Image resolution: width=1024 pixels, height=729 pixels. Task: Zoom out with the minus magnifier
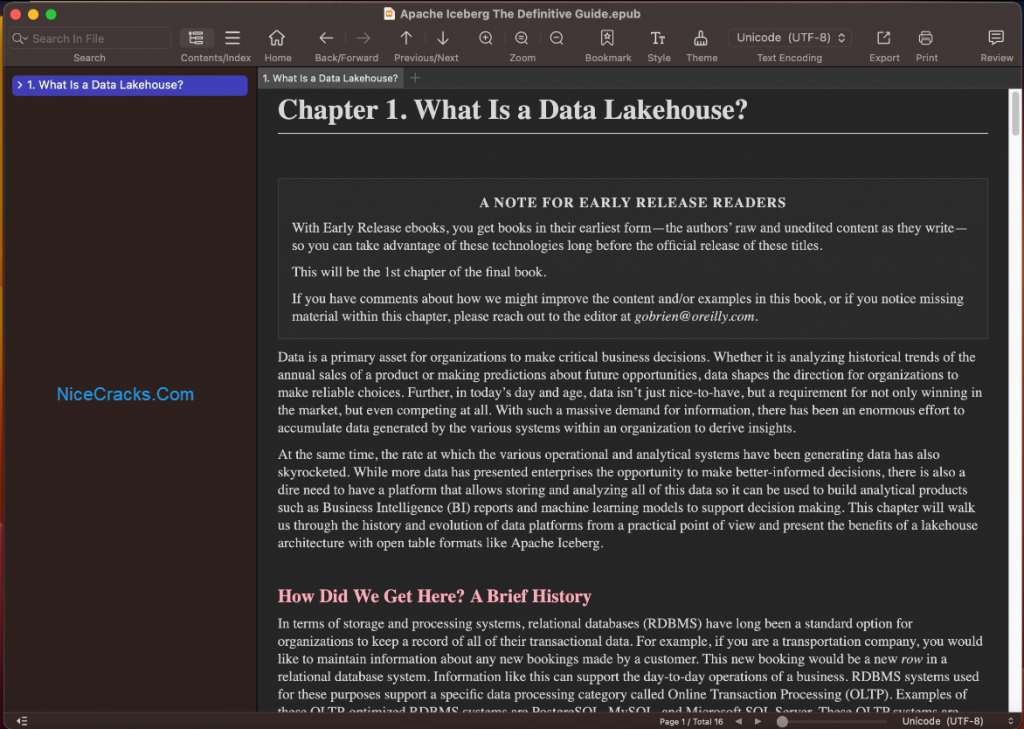[556, 38]
